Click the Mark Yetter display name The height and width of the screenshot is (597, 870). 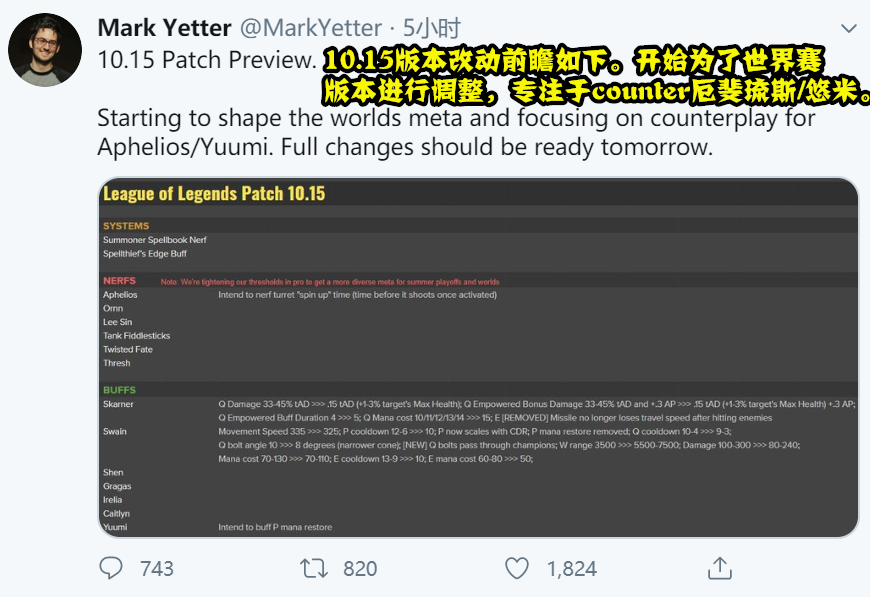click(x=164, y=28)
